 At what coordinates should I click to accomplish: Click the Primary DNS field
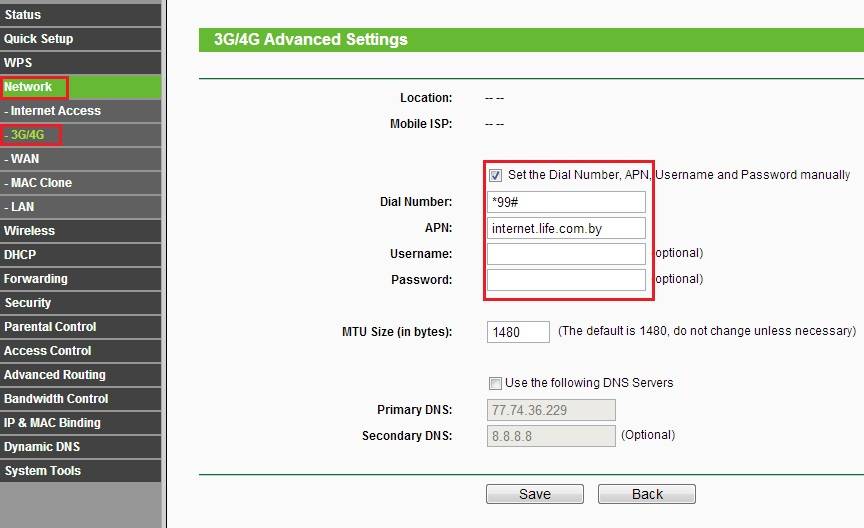click(x=551, y=410)
